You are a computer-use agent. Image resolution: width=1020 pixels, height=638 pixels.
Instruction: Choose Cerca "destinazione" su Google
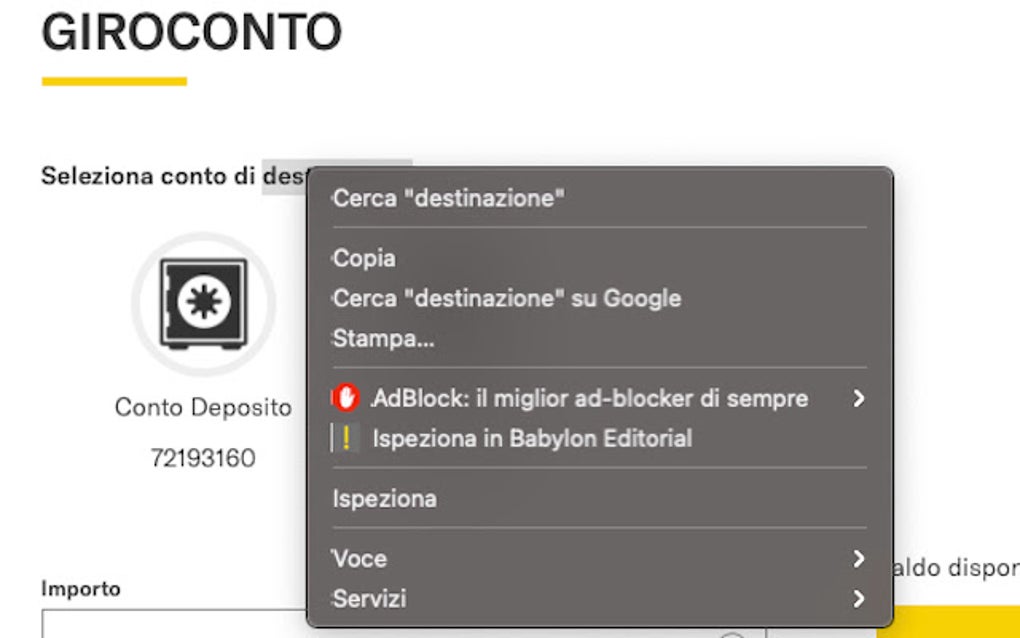[x=506, y=299]
